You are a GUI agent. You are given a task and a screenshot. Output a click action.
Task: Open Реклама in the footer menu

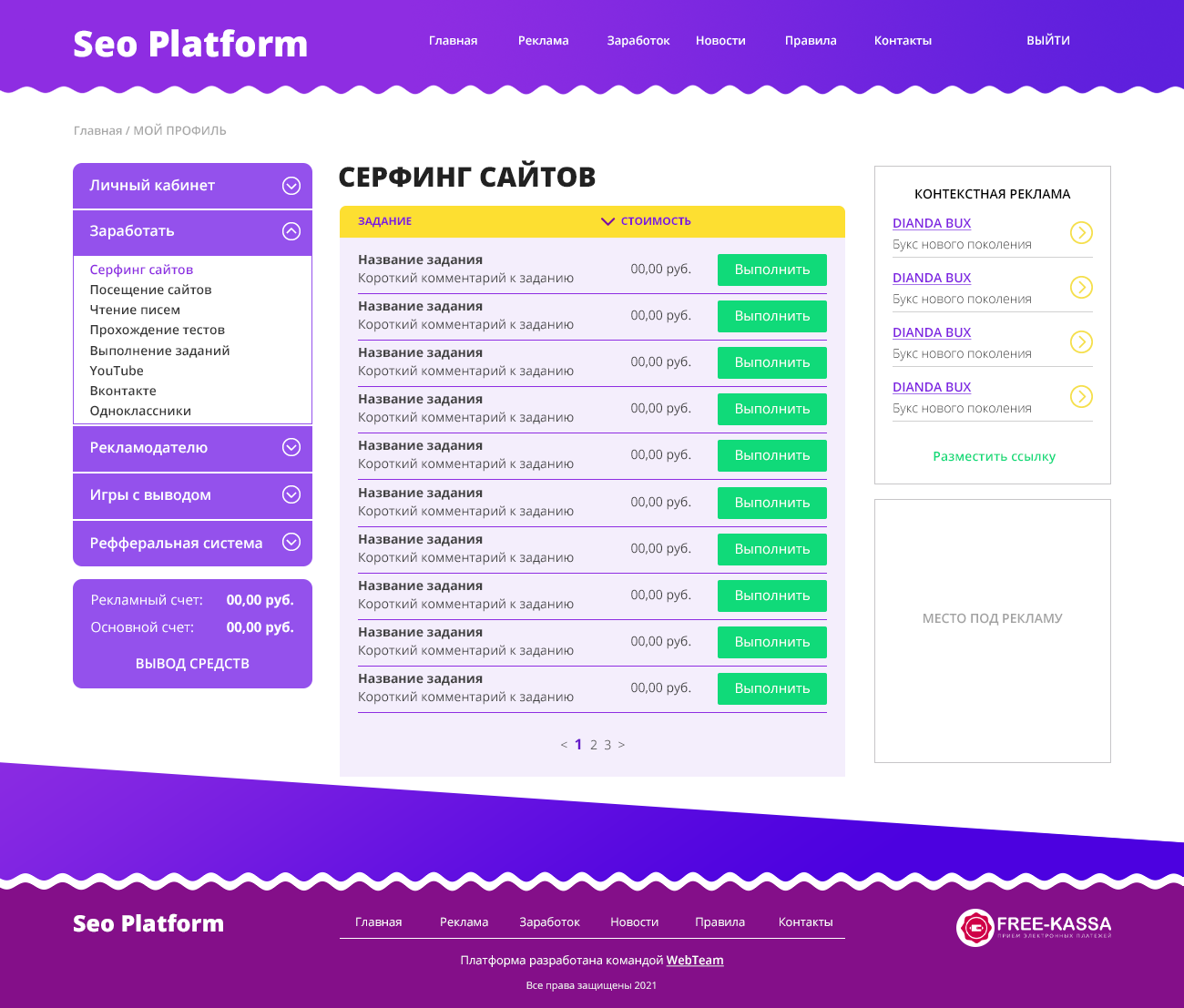click(464, 921)
